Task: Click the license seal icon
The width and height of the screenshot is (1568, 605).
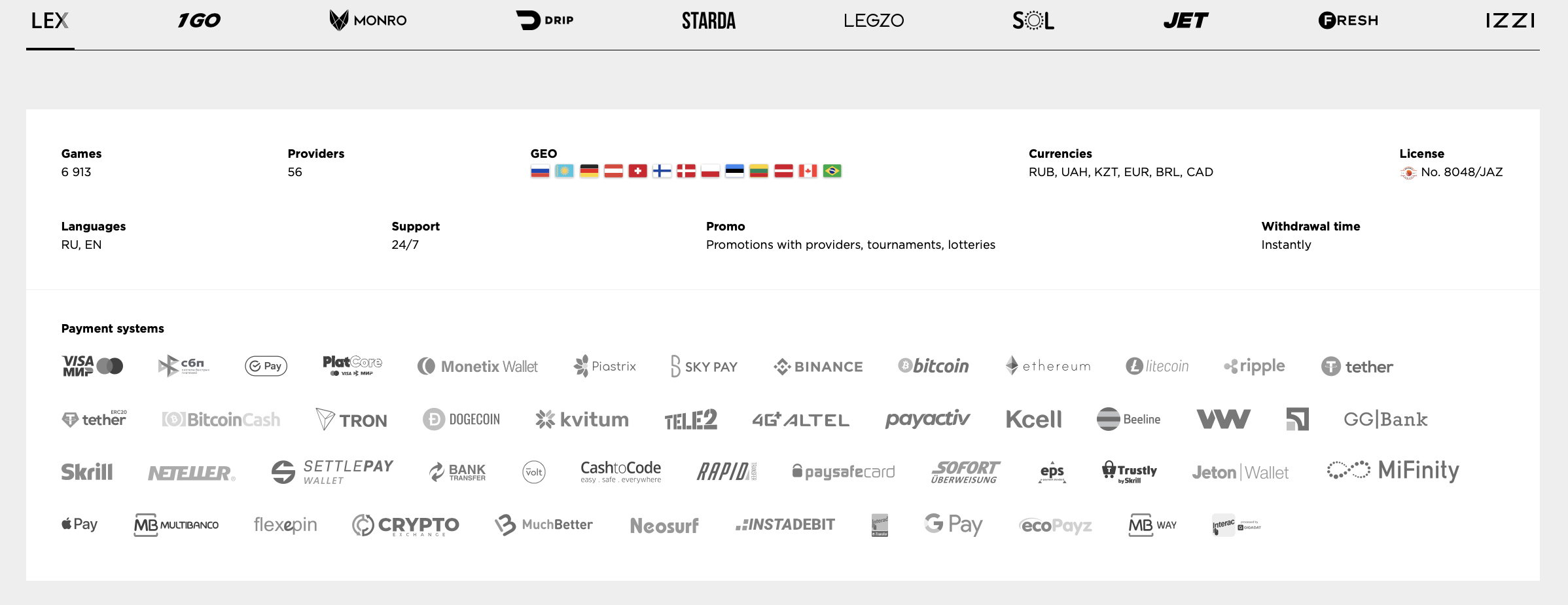Action: click(1408, 173)
